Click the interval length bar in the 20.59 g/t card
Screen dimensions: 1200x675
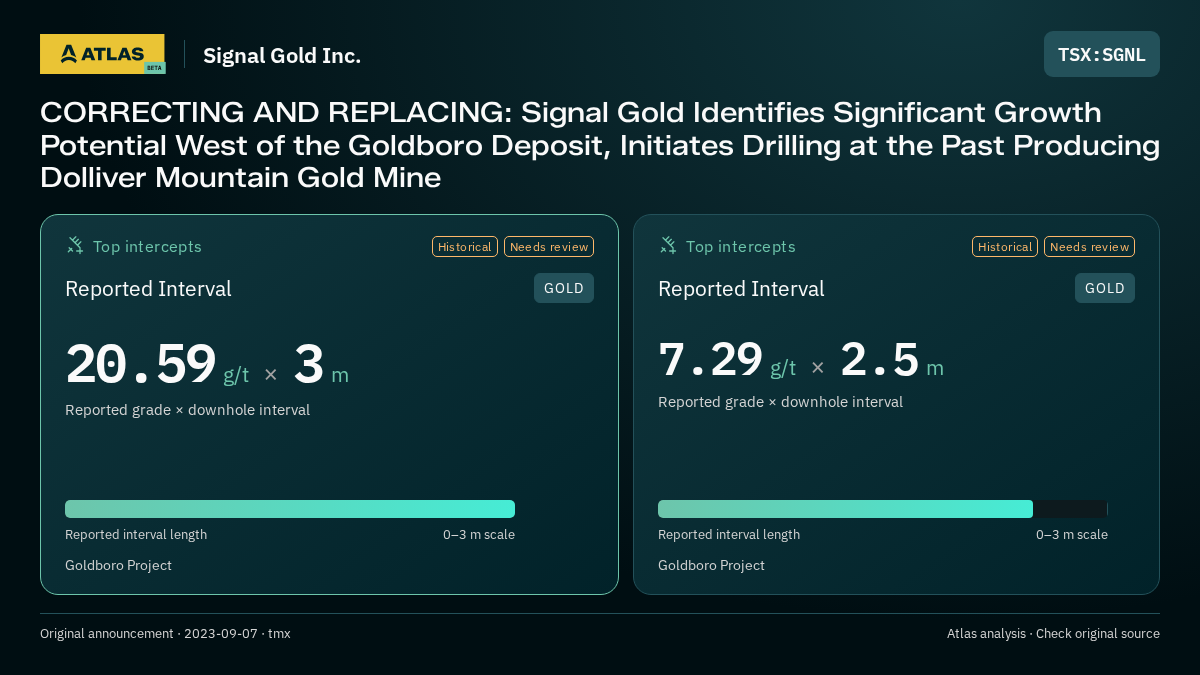click(x=290, y=509)
